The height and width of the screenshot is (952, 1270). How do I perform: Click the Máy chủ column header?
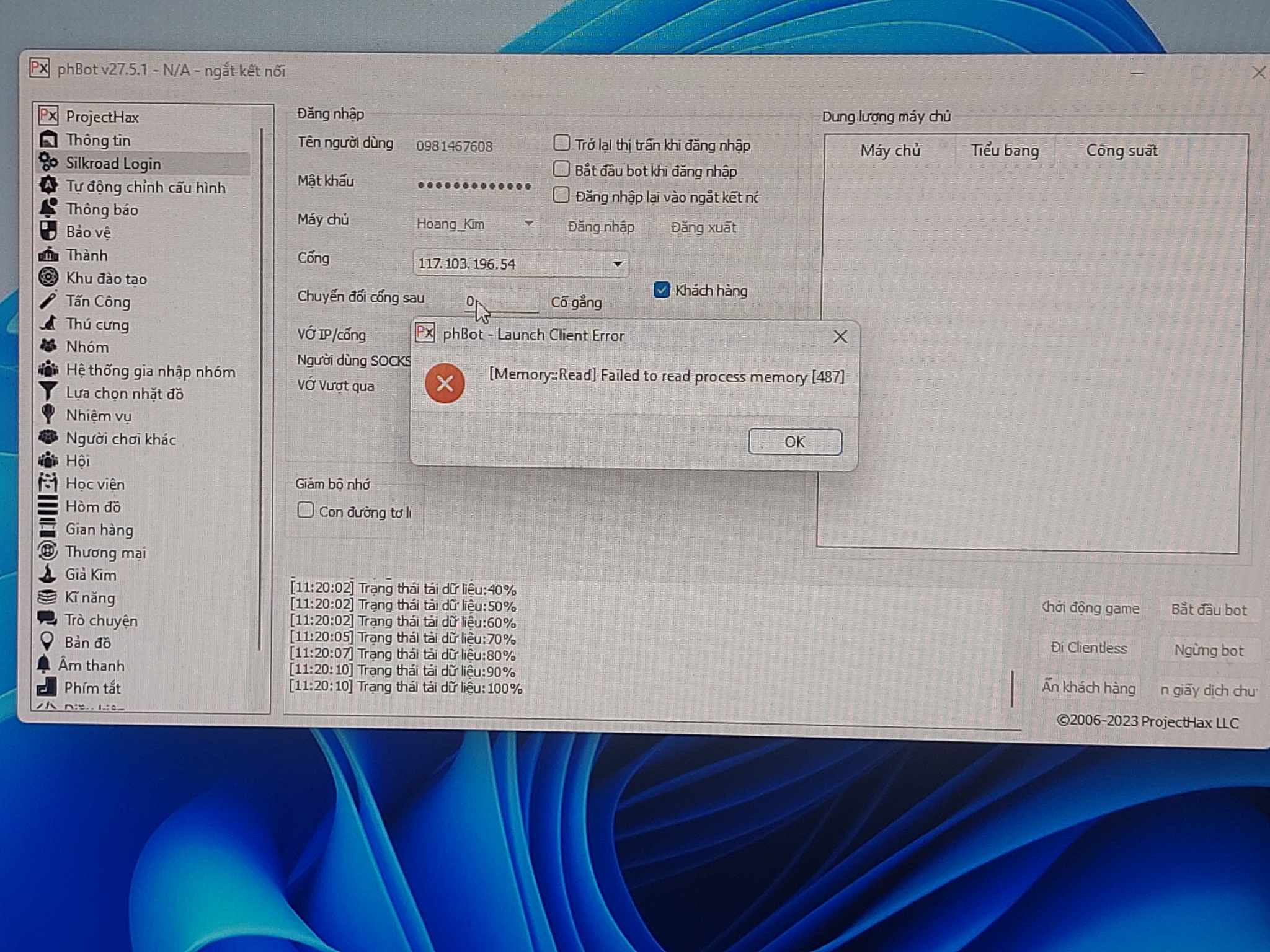pyautogui.click(x=890, y=151)
